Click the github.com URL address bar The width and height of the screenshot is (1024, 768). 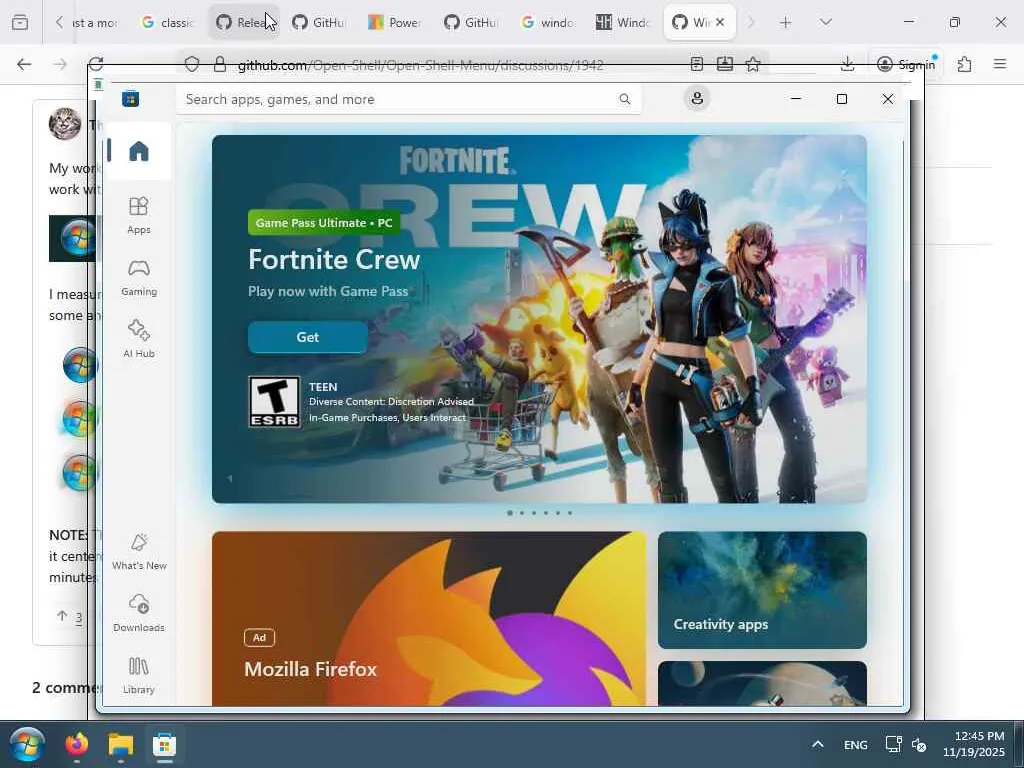(x=421, y=65)
